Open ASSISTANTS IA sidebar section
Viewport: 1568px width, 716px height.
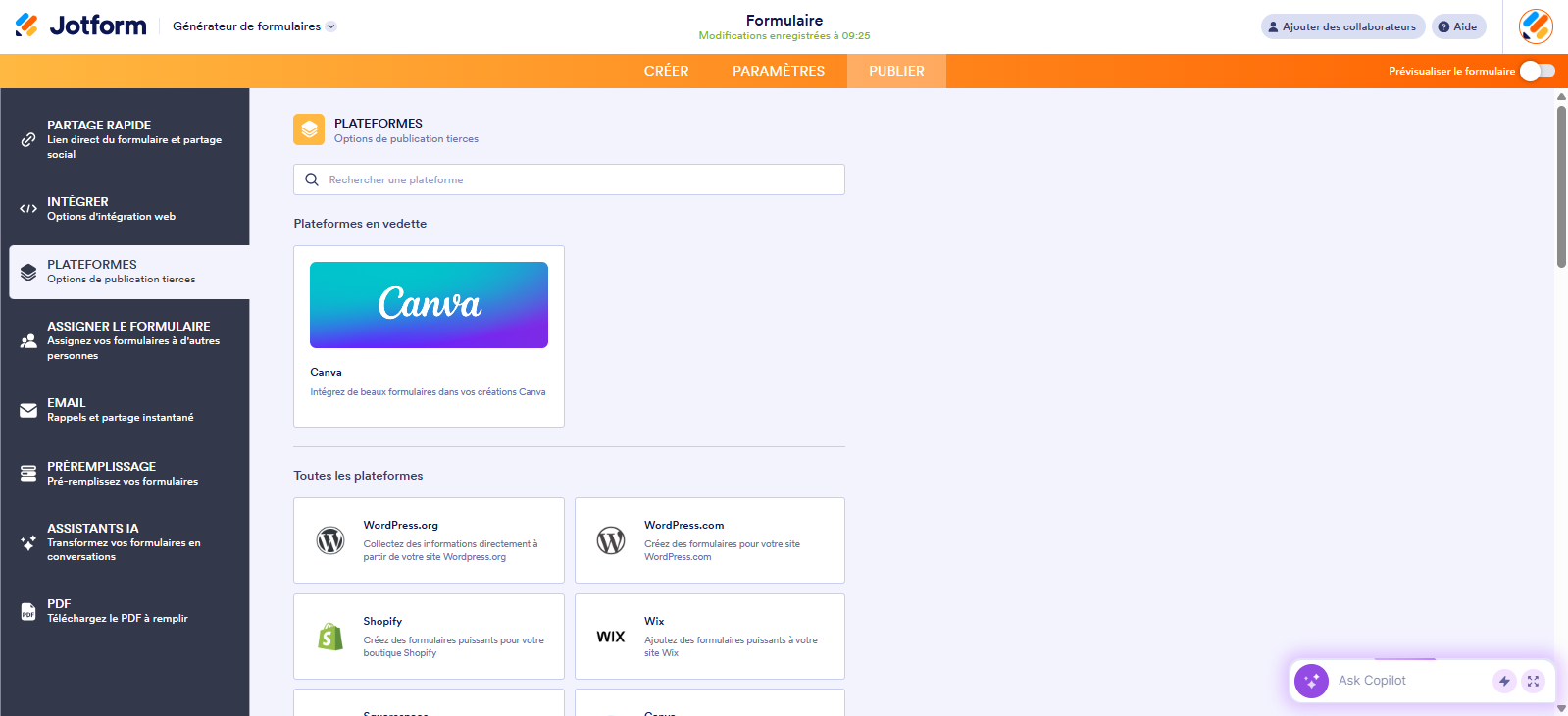pyautogui.click(x=129, y=542)
